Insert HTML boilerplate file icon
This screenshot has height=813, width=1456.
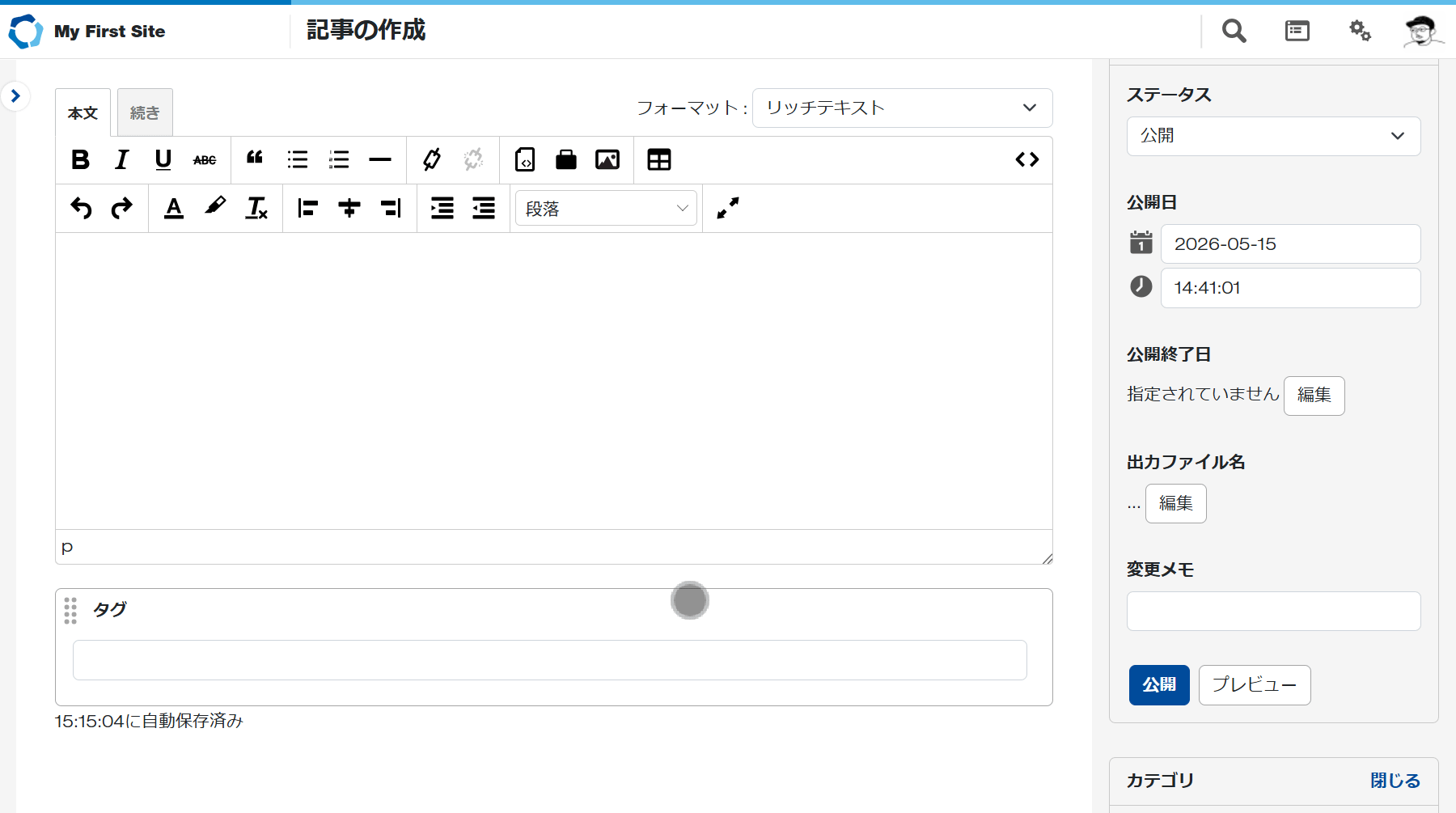click(525, 159)
